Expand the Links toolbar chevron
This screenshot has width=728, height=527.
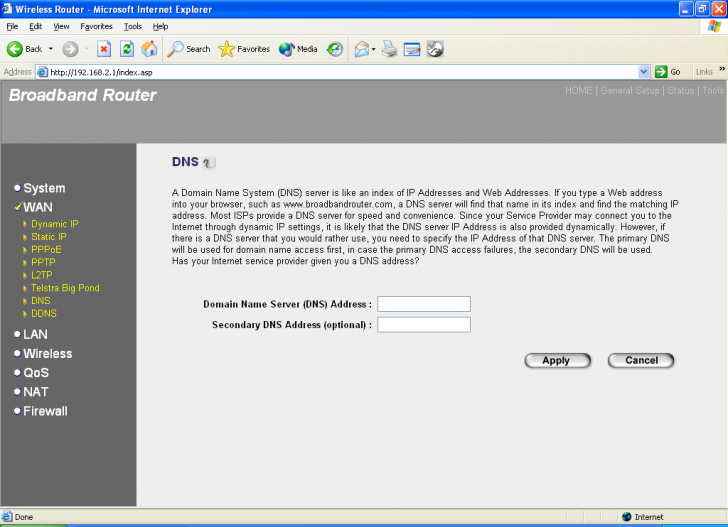pyautogui.click(x=722, y=69)
